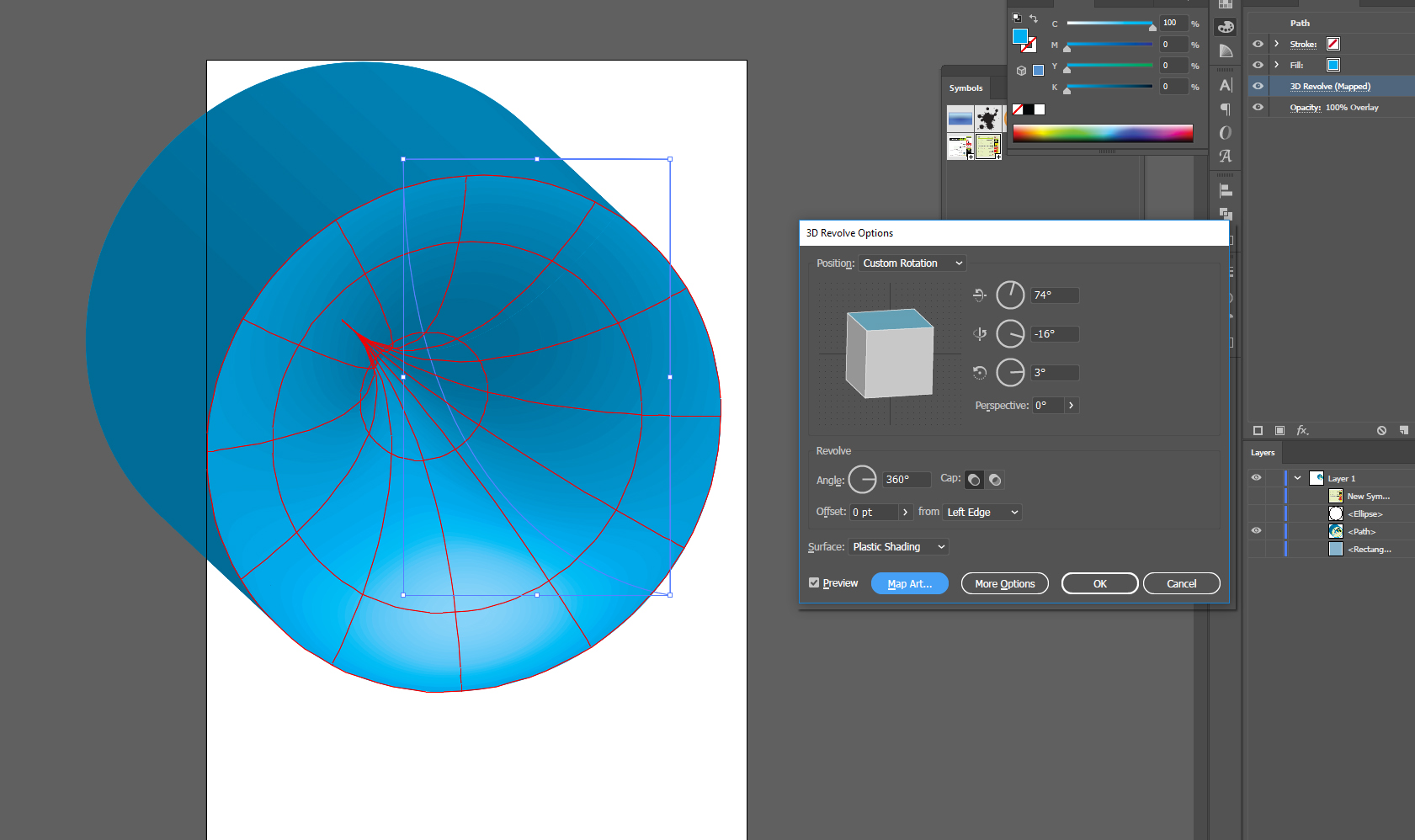The image size is (1415, 840).
Task: Uncheck the Preview checkbox
Action: coord(814,582)
